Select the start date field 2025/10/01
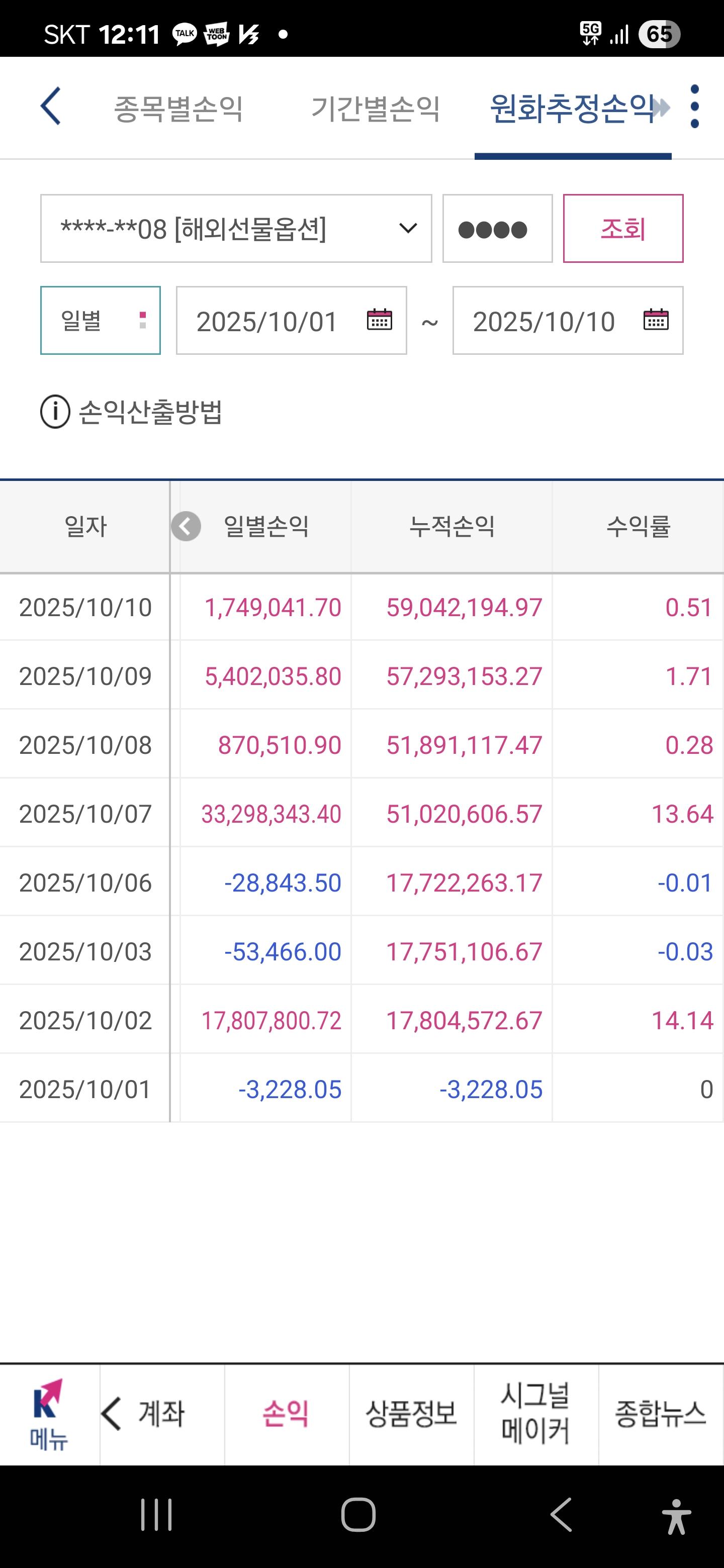The height and width of the screenshot is (1568, 724). (292, 320)
